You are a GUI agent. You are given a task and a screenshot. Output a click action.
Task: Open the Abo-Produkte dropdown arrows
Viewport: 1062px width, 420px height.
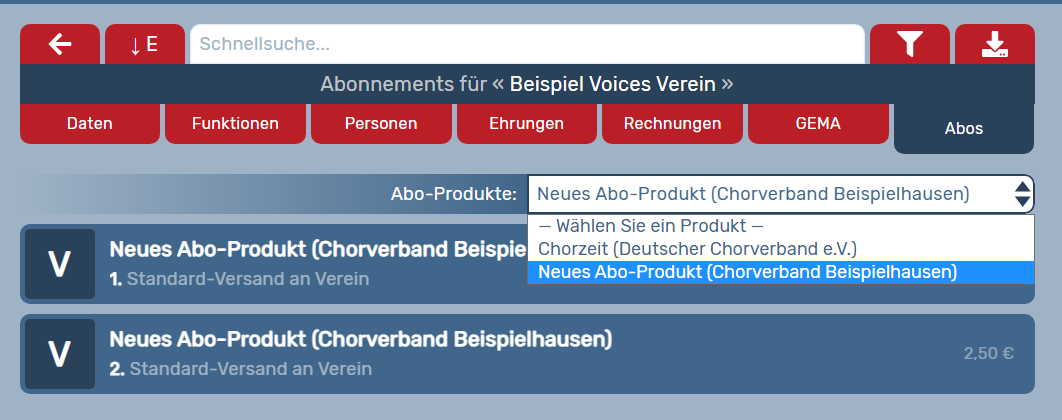[x=1022, y=194]
